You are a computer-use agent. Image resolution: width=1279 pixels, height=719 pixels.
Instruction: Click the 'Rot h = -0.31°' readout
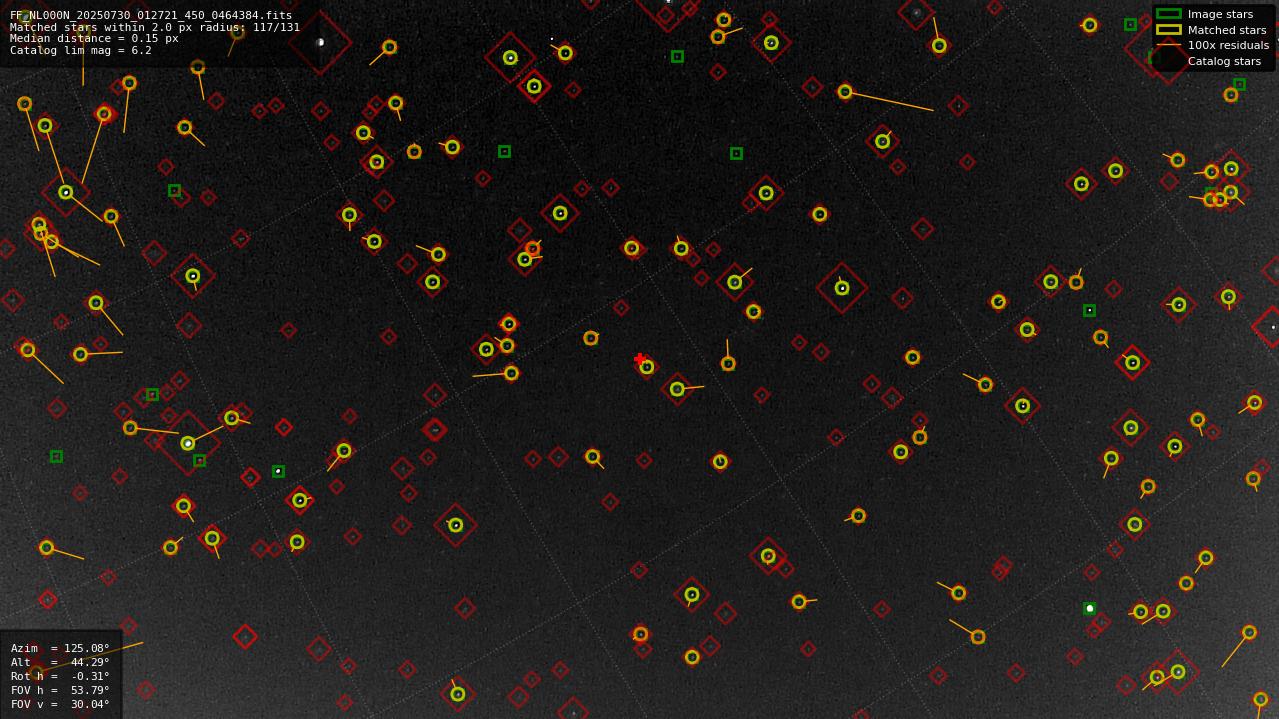60,676
